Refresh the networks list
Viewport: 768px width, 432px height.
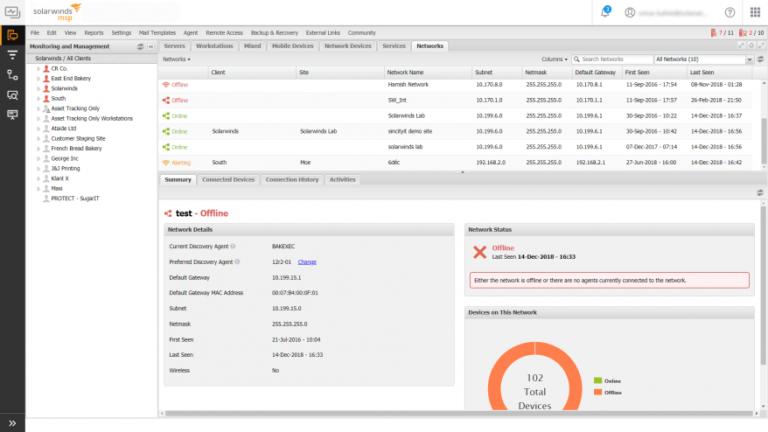pyautogui.click(x=759, y=60)
